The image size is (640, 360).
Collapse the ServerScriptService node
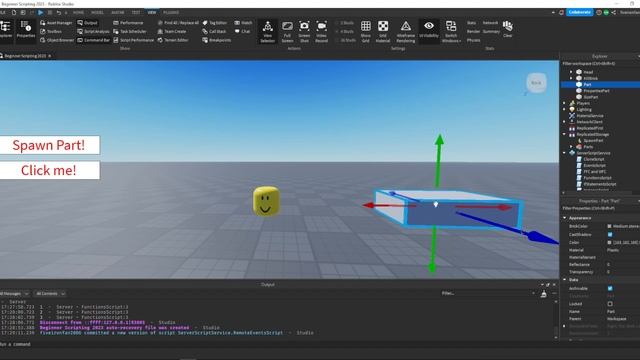click(564, 153)
